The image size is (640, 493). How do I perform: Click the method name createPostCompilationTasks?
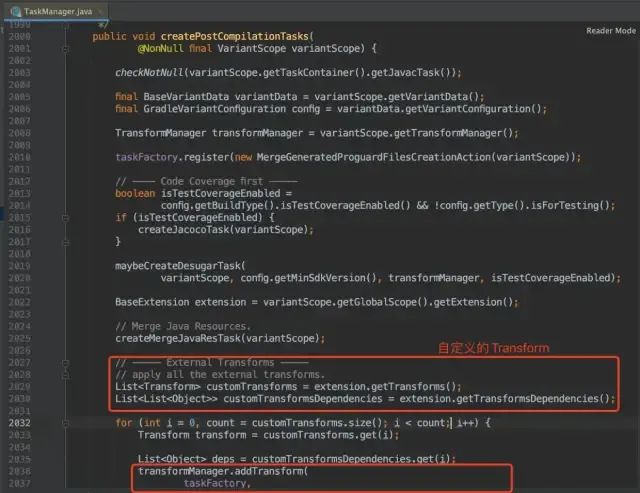[234, 36]
